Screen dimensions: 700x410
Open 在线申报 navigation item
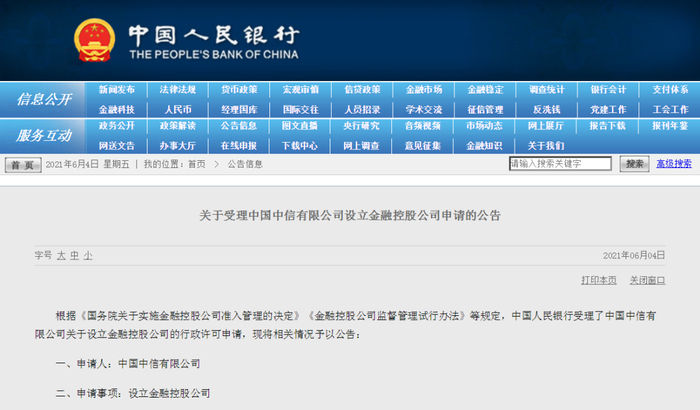point(239,146)
